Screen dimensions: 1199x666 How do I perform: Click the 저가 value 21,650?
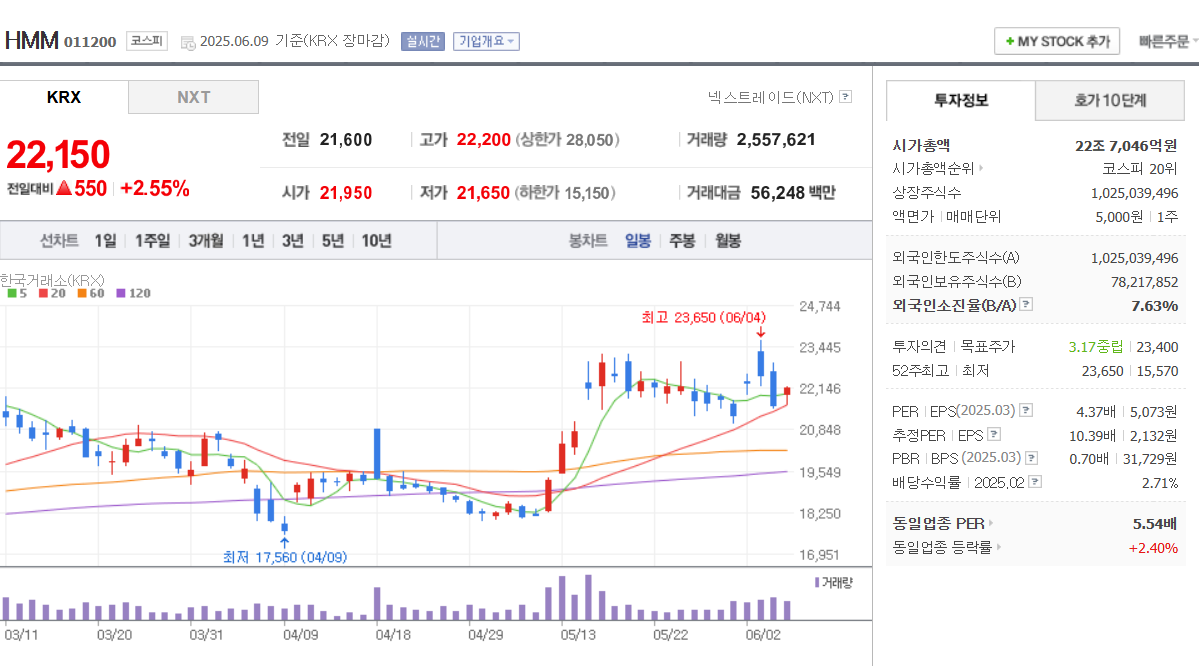coord(483,193)
